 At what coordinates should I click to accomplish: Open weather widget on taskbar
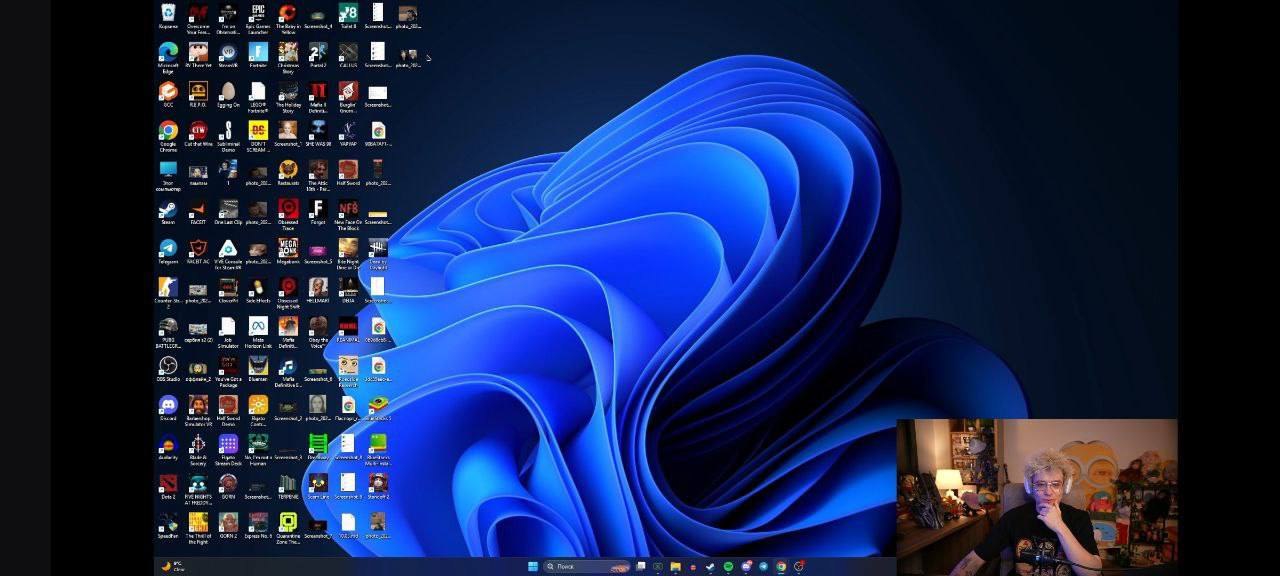(172, 566)
